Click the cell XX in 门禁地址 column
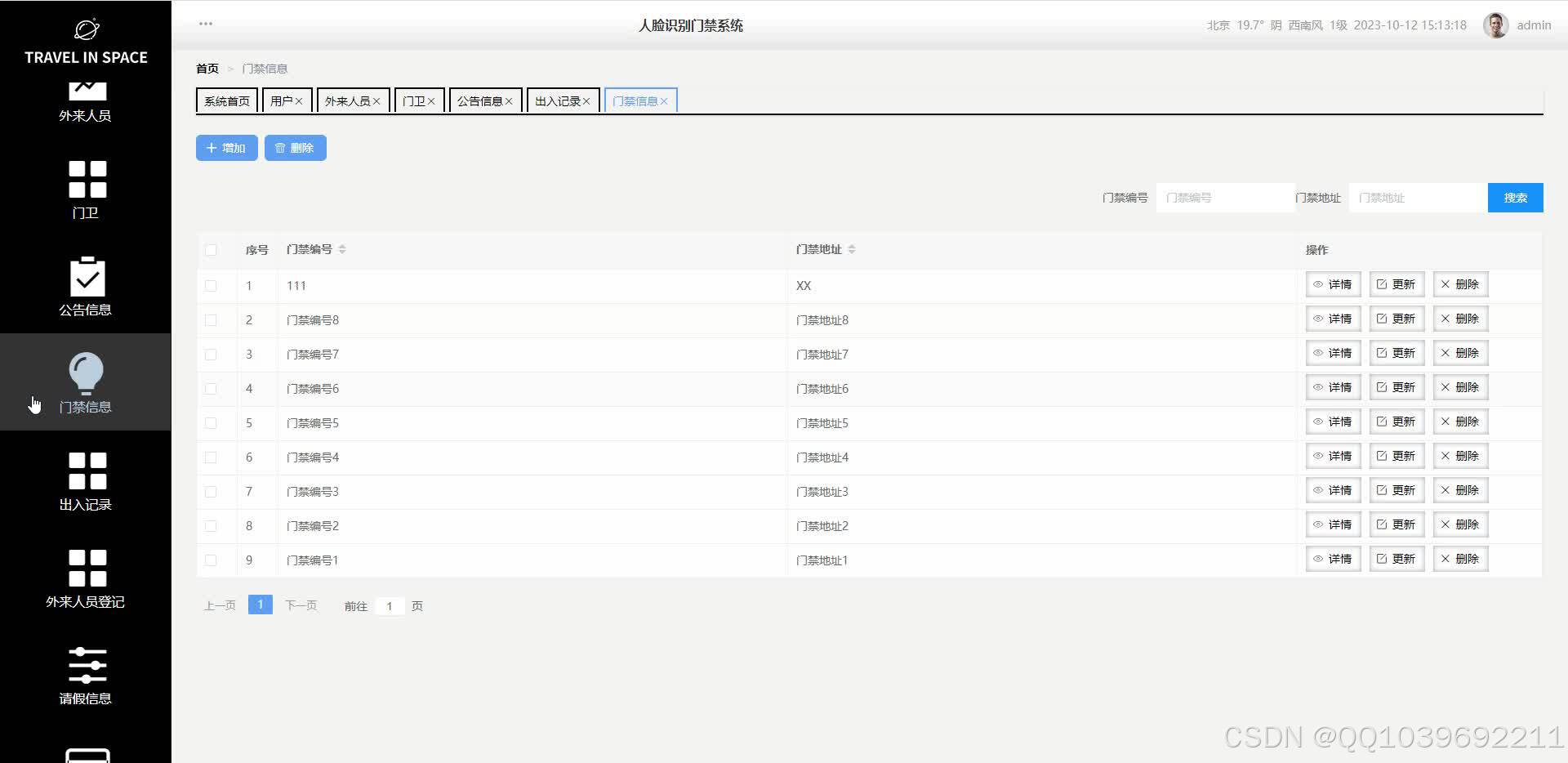 804,286
